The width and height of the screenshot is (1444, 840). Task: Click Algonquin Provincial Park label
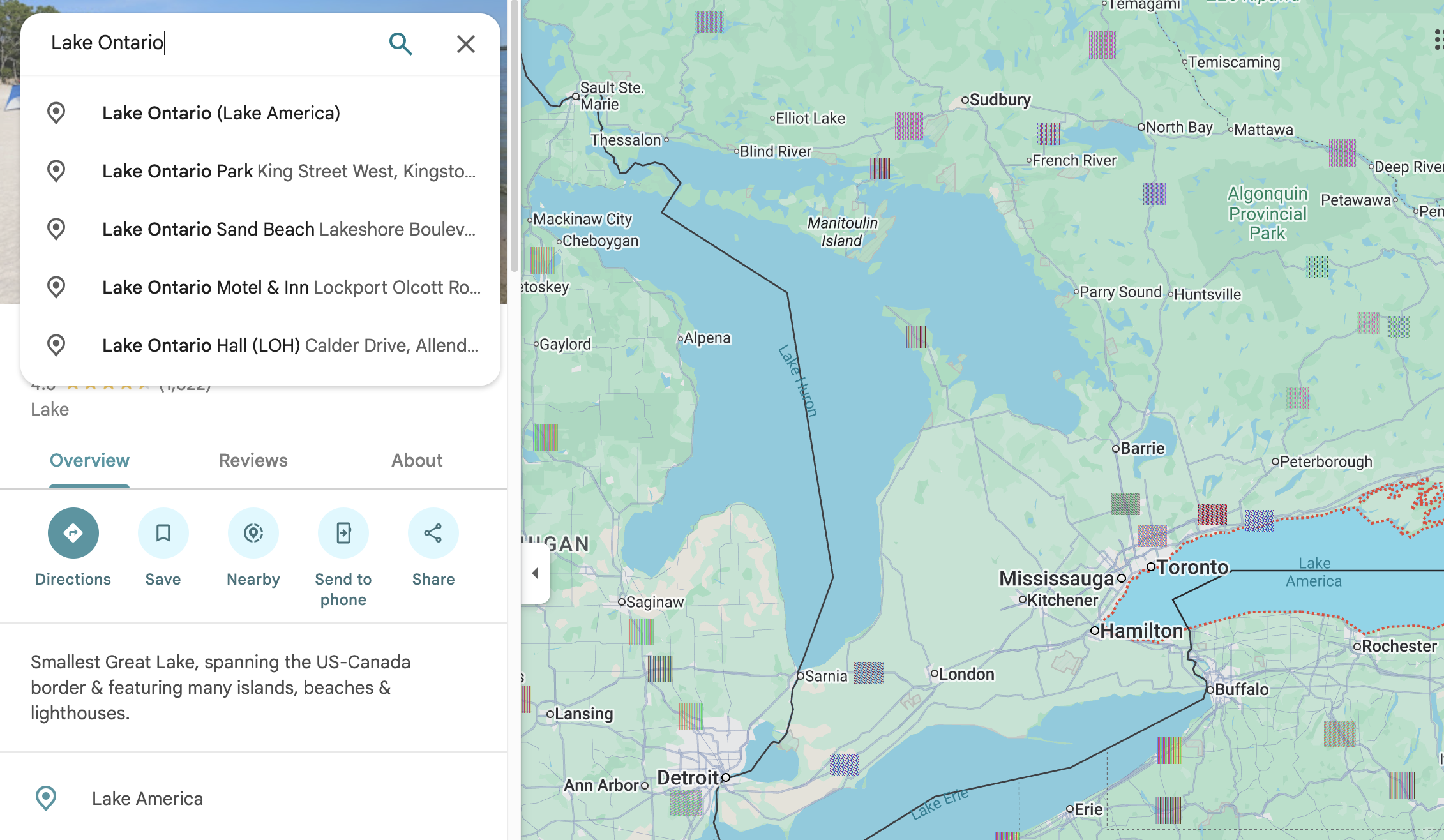coord(1268,213)
